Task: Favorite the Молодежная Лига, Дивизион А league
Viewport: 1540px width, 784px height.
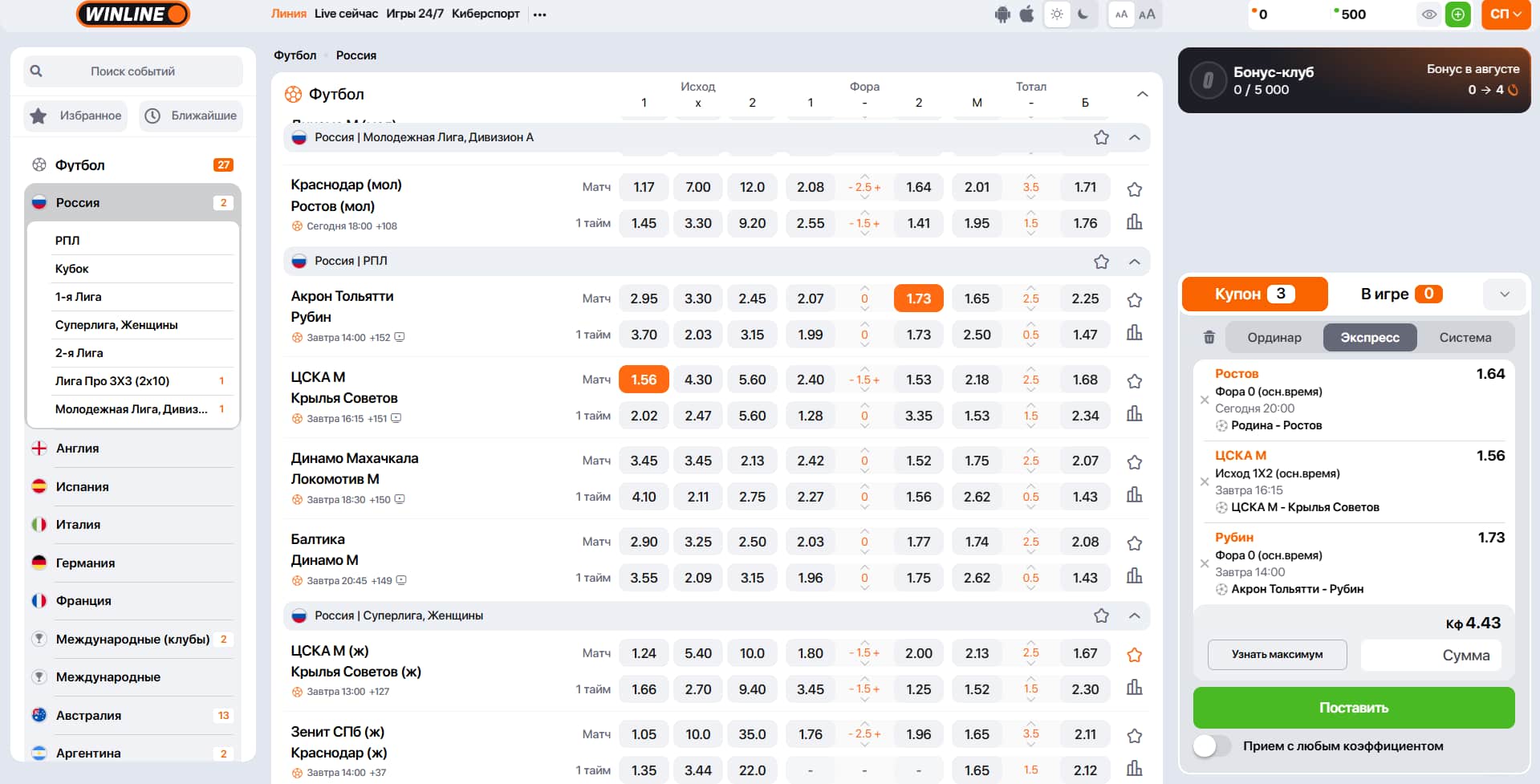Action: (x=1101, y=137)
